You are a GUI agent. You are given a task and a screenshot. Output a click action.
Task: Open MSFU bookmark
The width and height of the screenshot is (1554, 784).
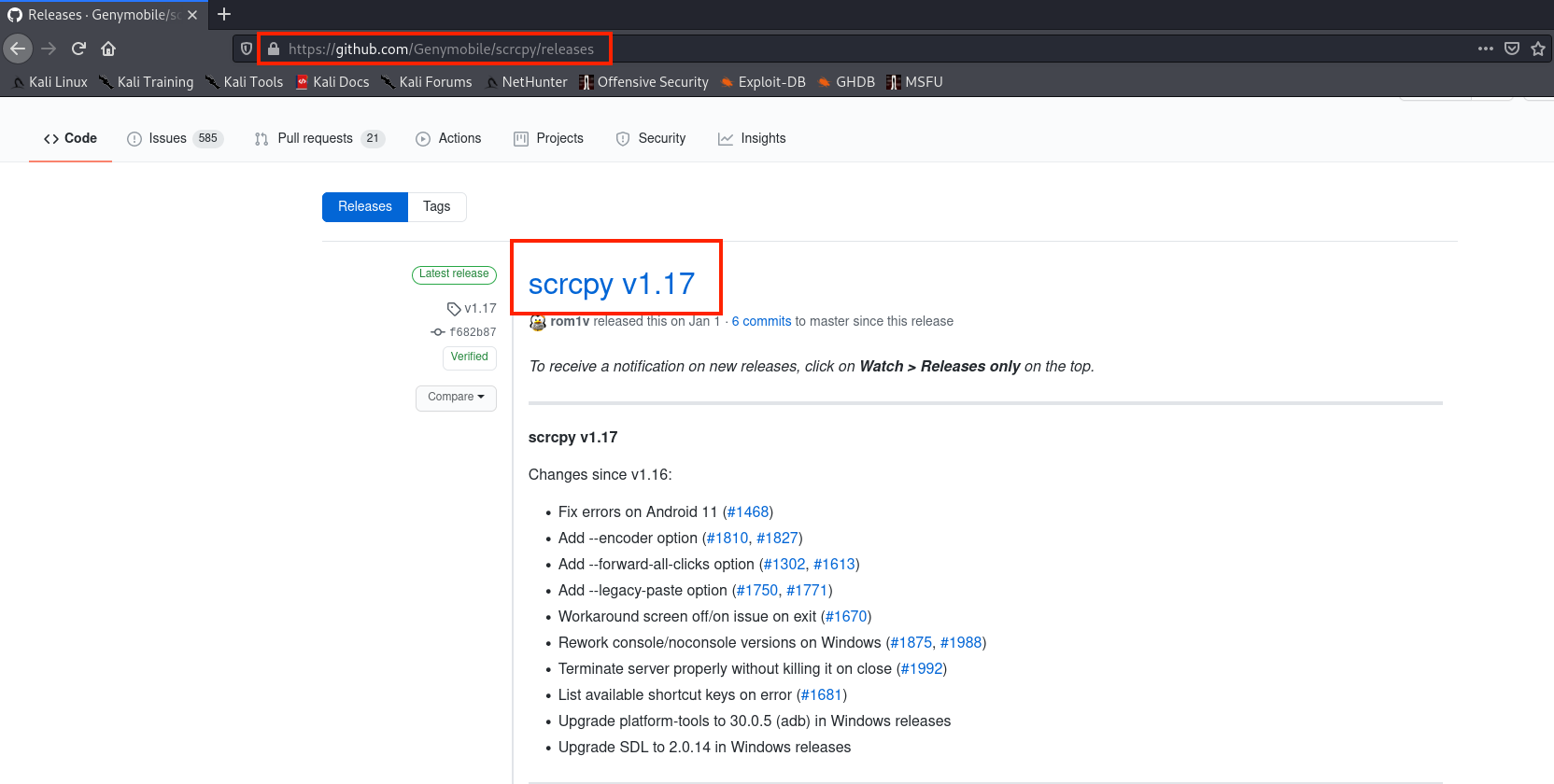[x=915, y=82]
